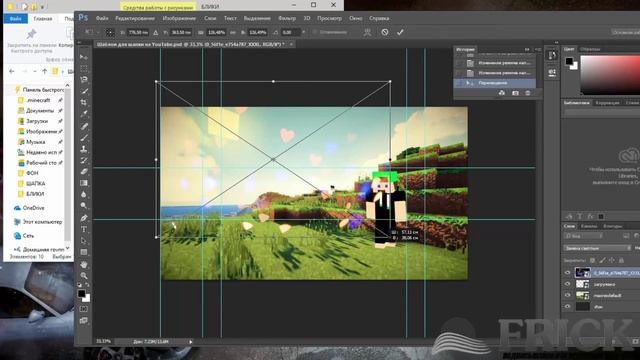The height and width of the screenshot is (360, 640).
Task: Open the layer filter Вид dropdown
Action: (x=583, y=236)
